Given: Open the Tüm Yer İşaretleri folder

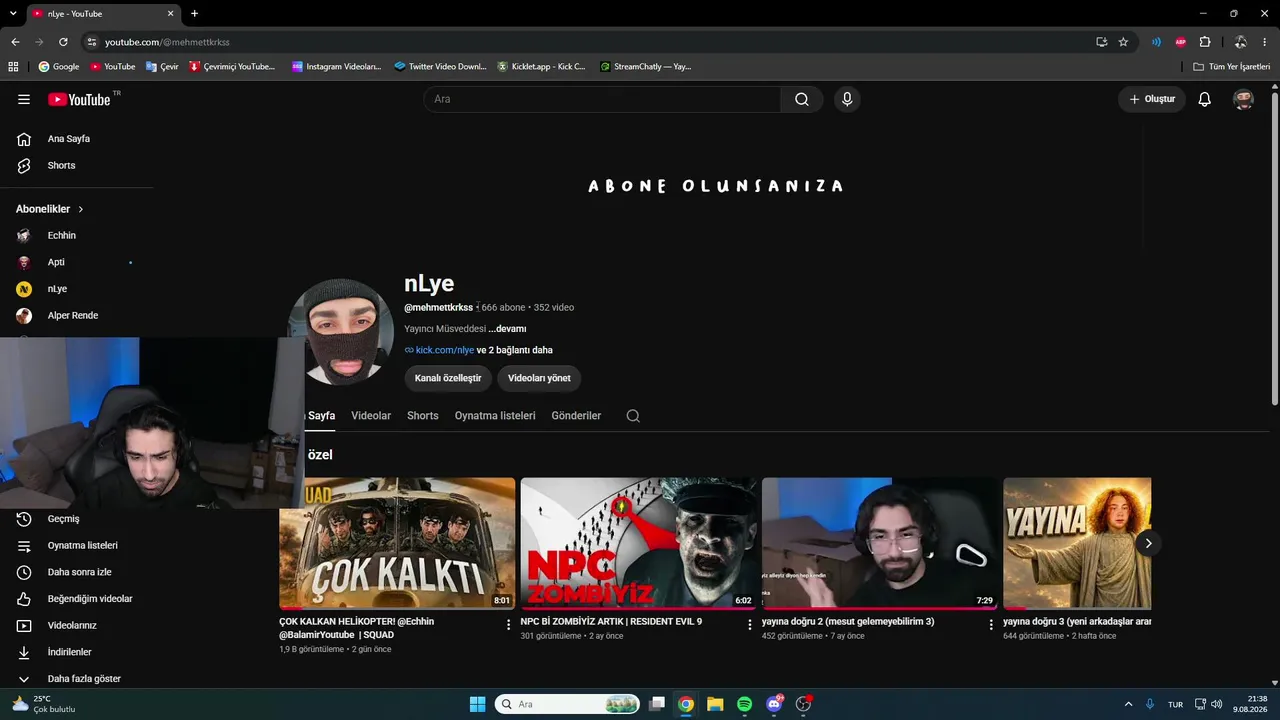Looking at the screenshot, I should pyautogui.click(x=1232, y=67).
